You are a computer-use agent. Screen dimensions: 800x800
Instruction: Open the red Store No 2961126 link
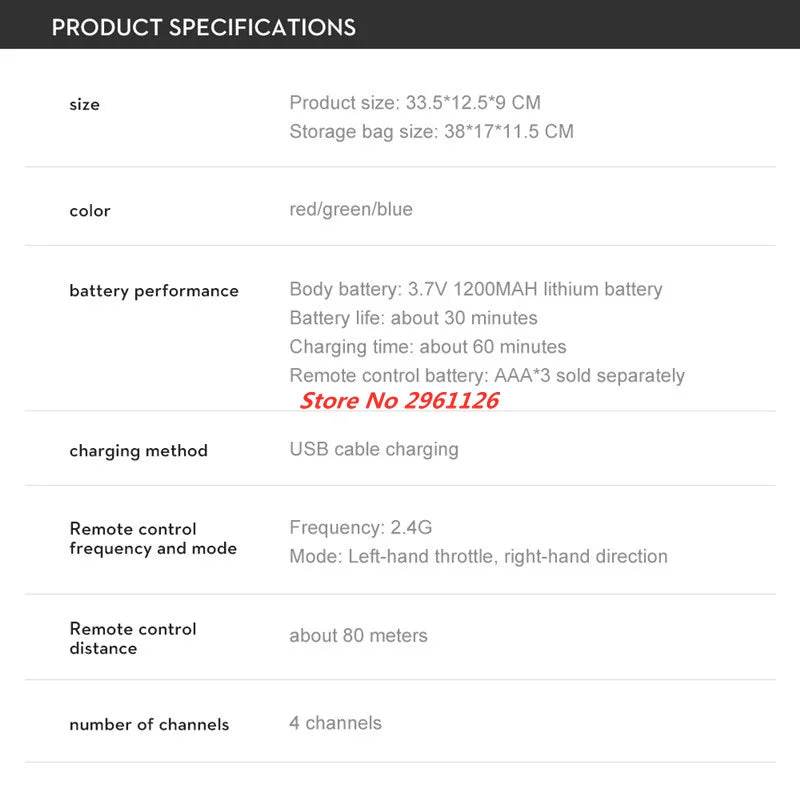click(399, 401)
